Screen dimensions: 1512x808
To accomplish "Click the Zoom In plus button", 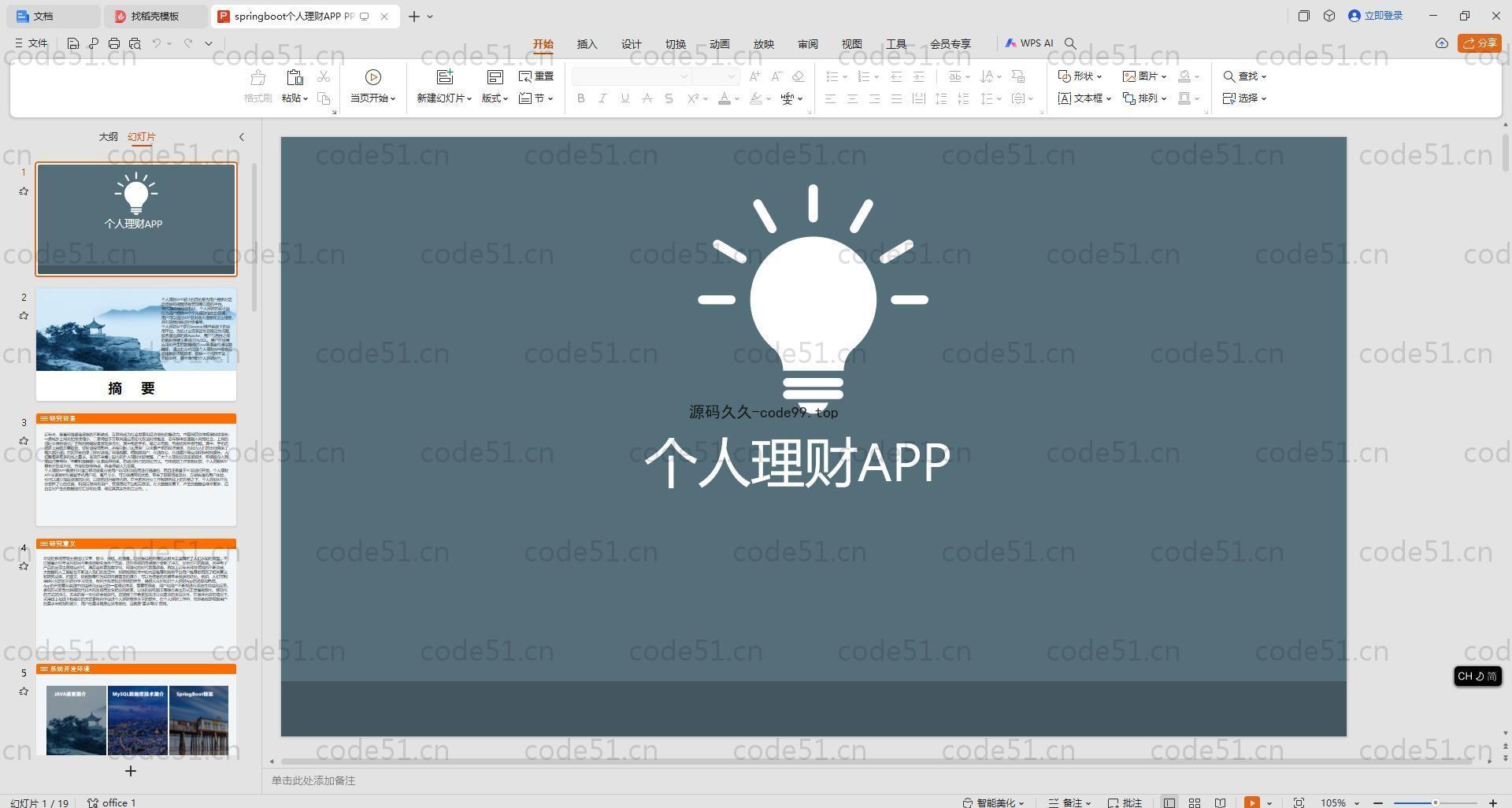I will 1492,802.
